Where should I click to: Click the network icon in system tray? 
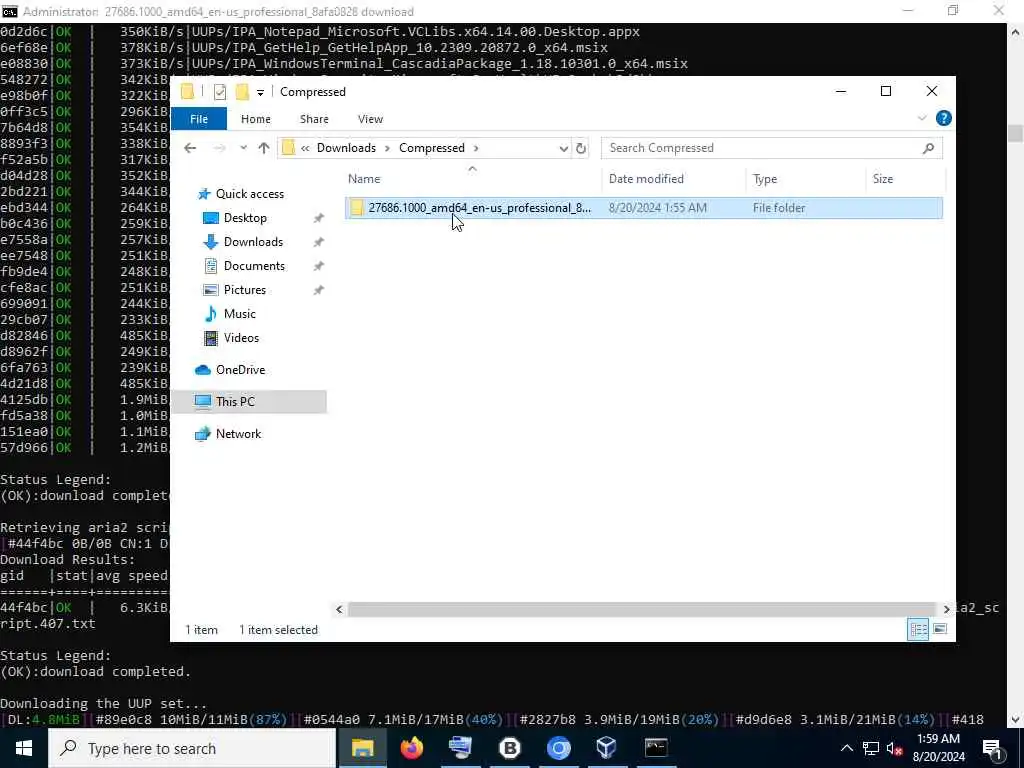click(x=871, y=748)
